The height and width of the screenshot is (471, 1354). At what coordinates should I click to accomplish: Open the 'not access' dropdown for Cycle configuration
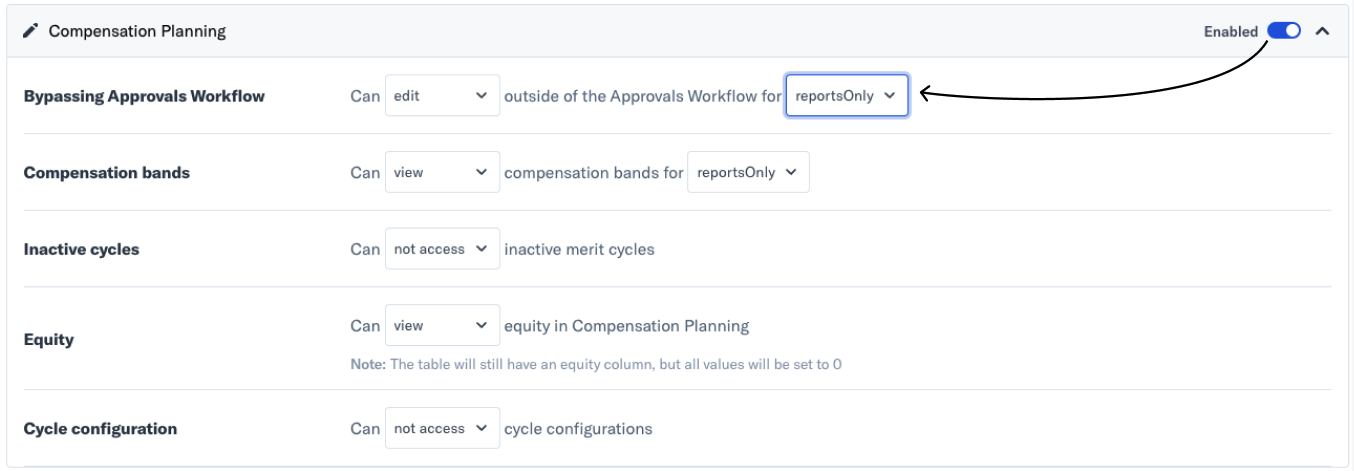click(442, 428)
